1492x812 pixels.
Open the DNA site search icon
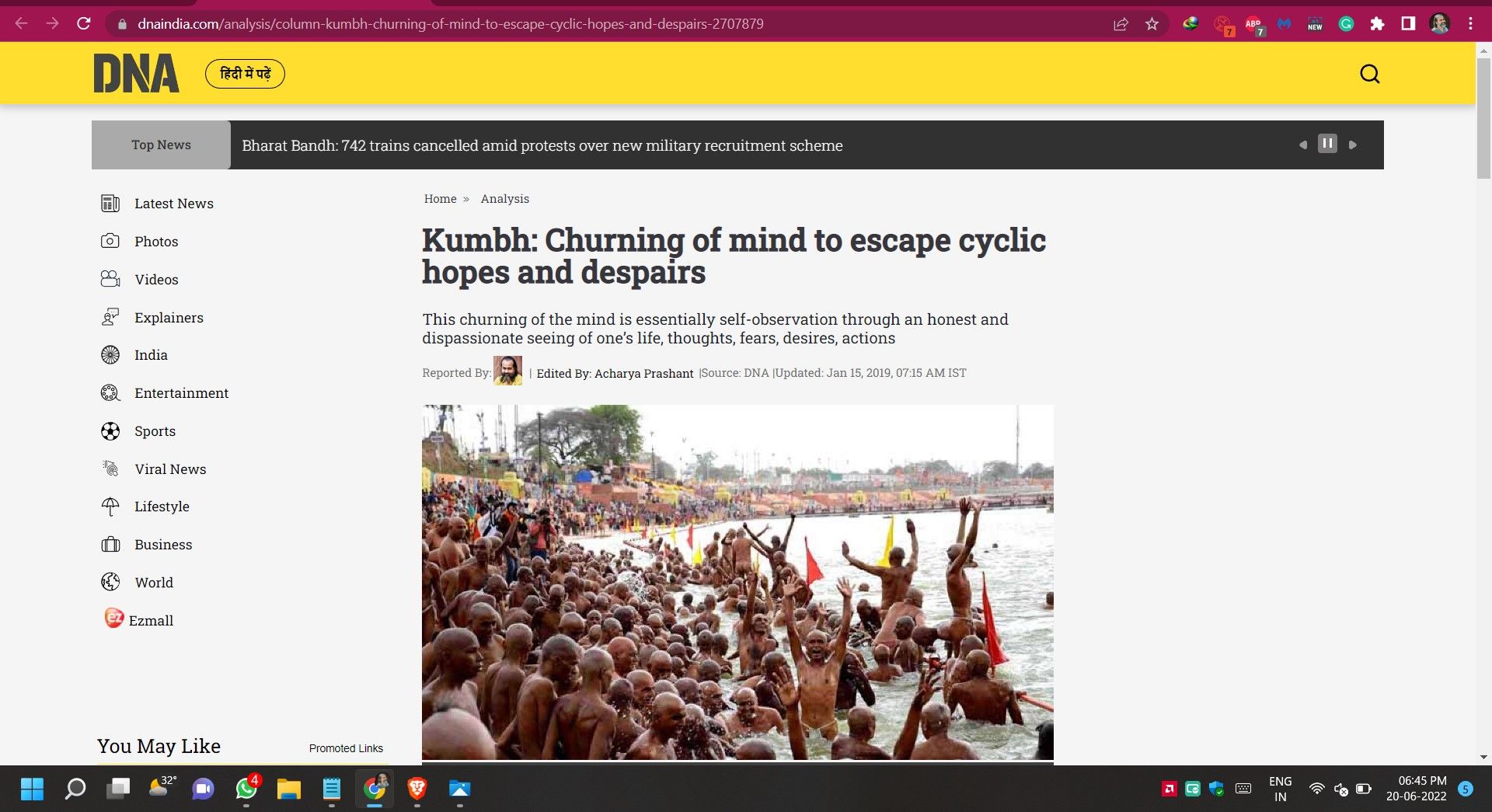[x=1369, y=74]
